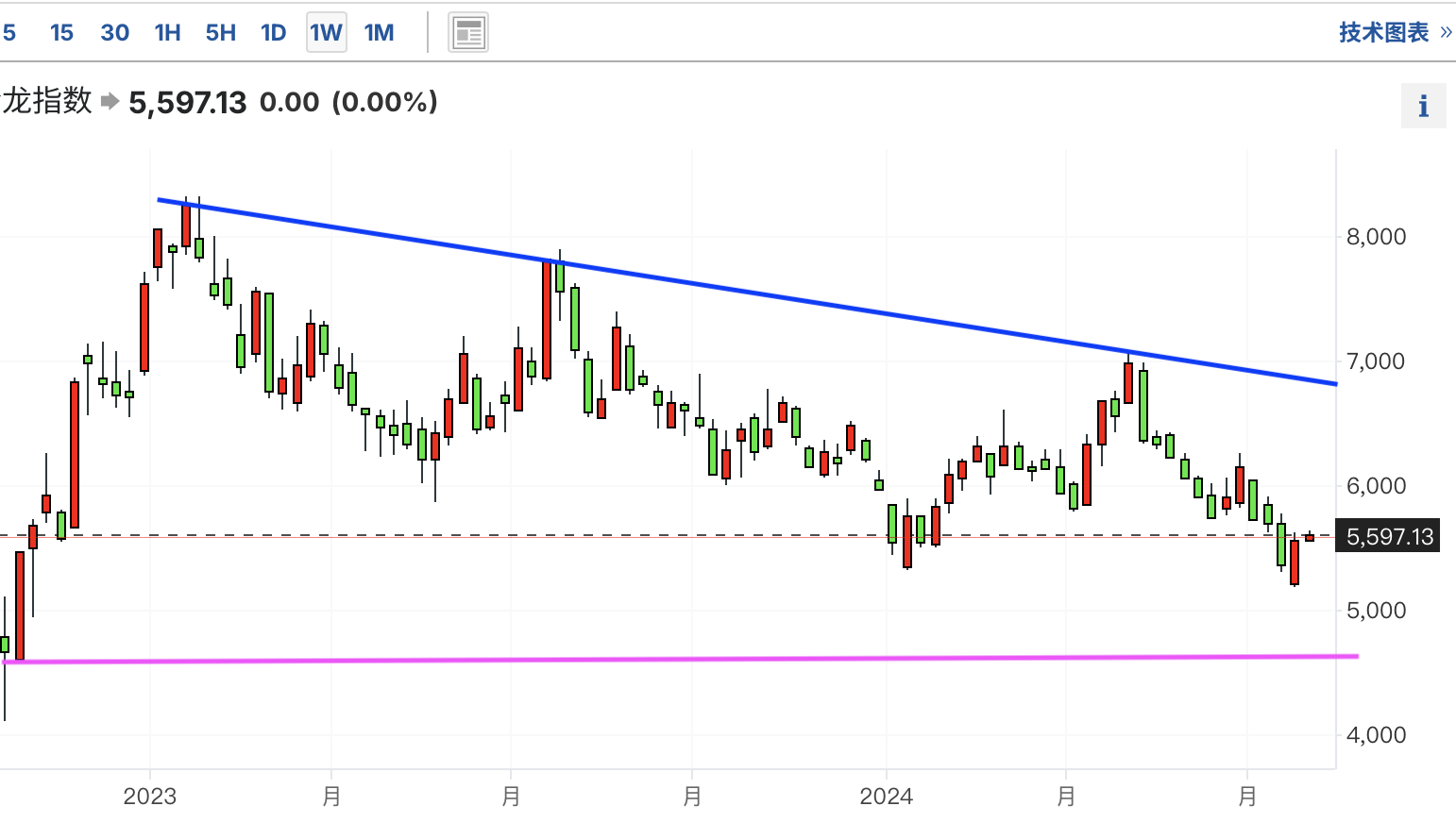The width and height of the screenshot is (1456, 823).
Task: Click the 0.00 (0.00%) change value
Action: (x=348, y=102)
